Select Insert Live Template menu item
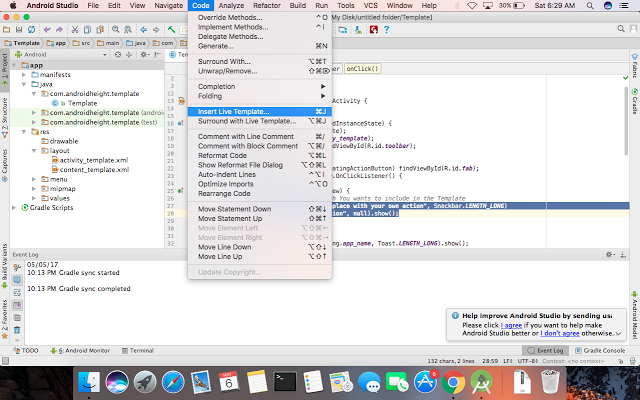640x400 pixels. tap(260, 111)
